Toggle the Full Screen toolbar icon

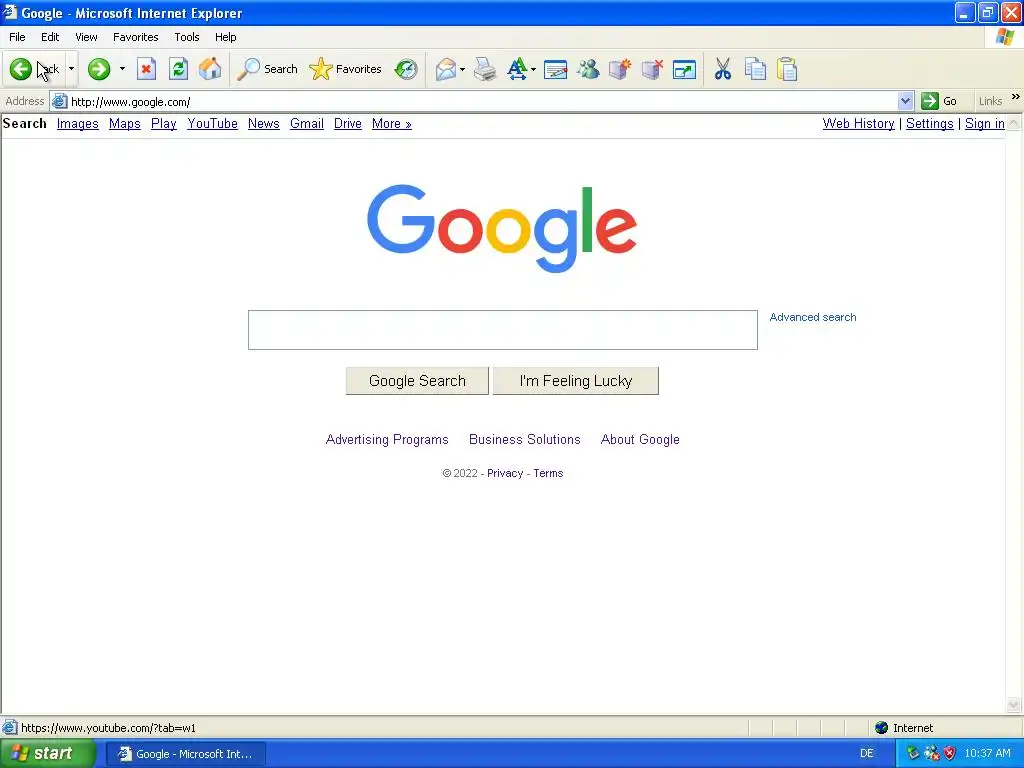[684, 69]
